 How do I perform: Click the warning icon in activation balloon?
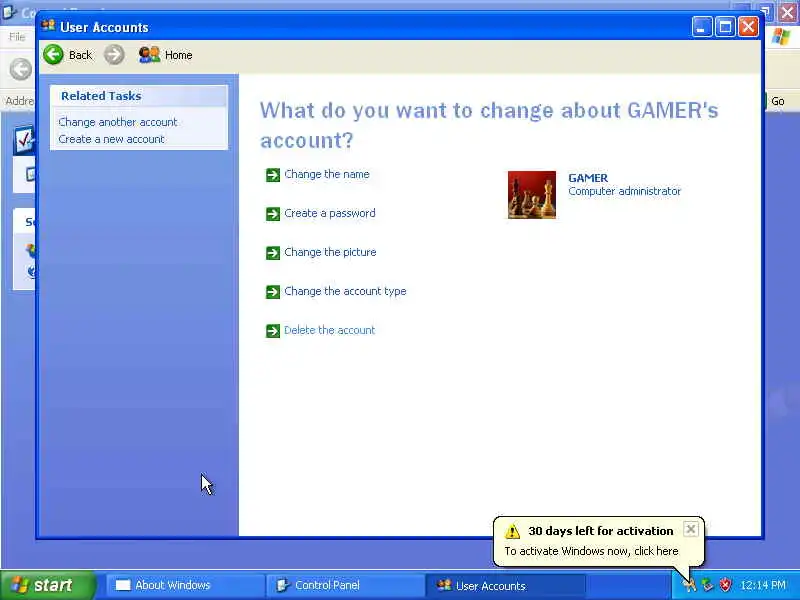click(512, 532)
